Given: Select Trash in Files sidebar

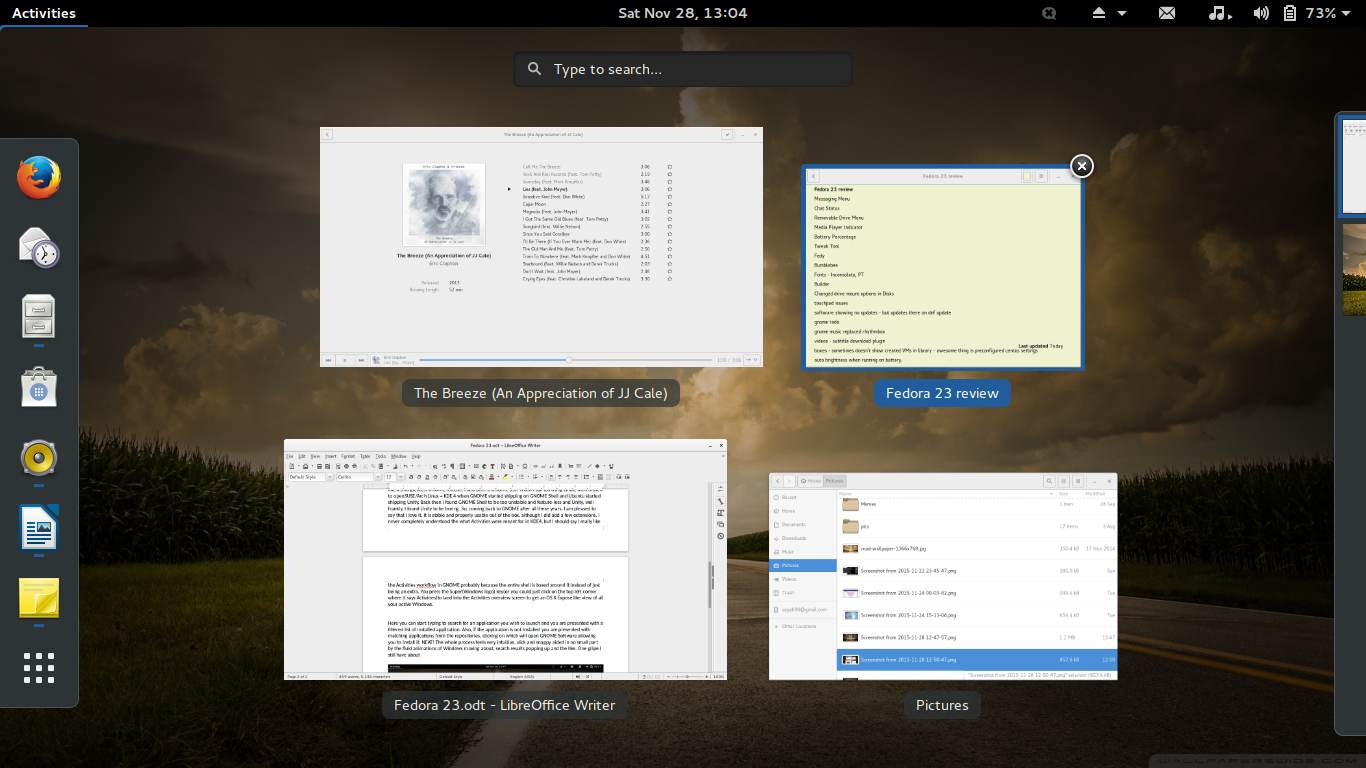Looking at the screenshot, I should click(x=803, y=593).
